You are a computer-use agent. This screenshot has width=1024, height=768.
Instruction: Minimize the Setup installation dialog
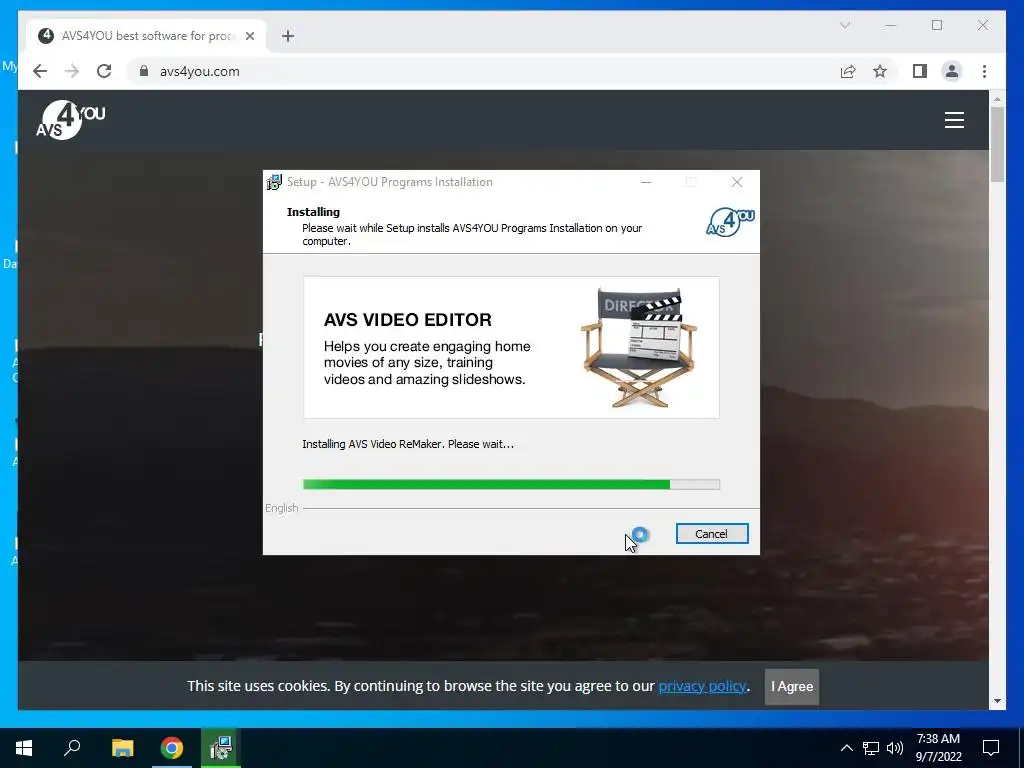click(646, 182)
